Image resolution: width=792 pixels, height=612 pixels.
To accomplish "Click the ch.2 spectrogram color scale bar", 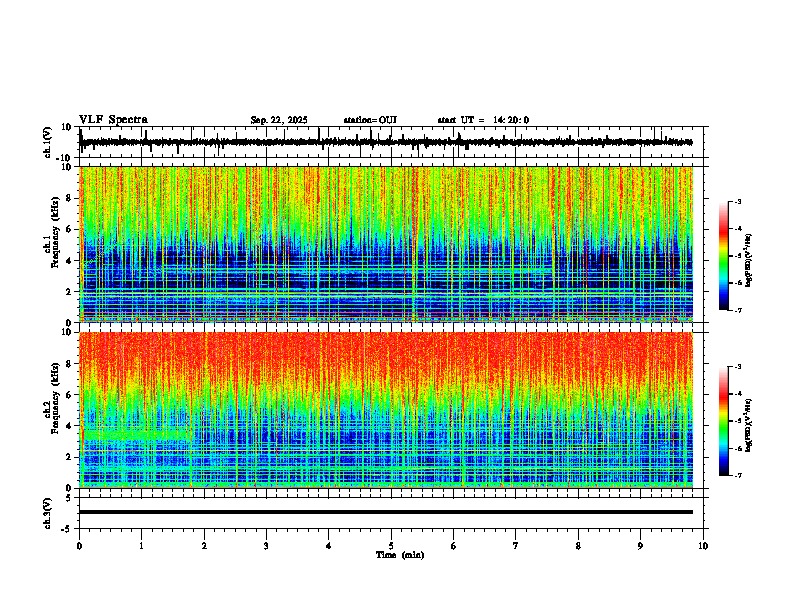I will [724, 421].
